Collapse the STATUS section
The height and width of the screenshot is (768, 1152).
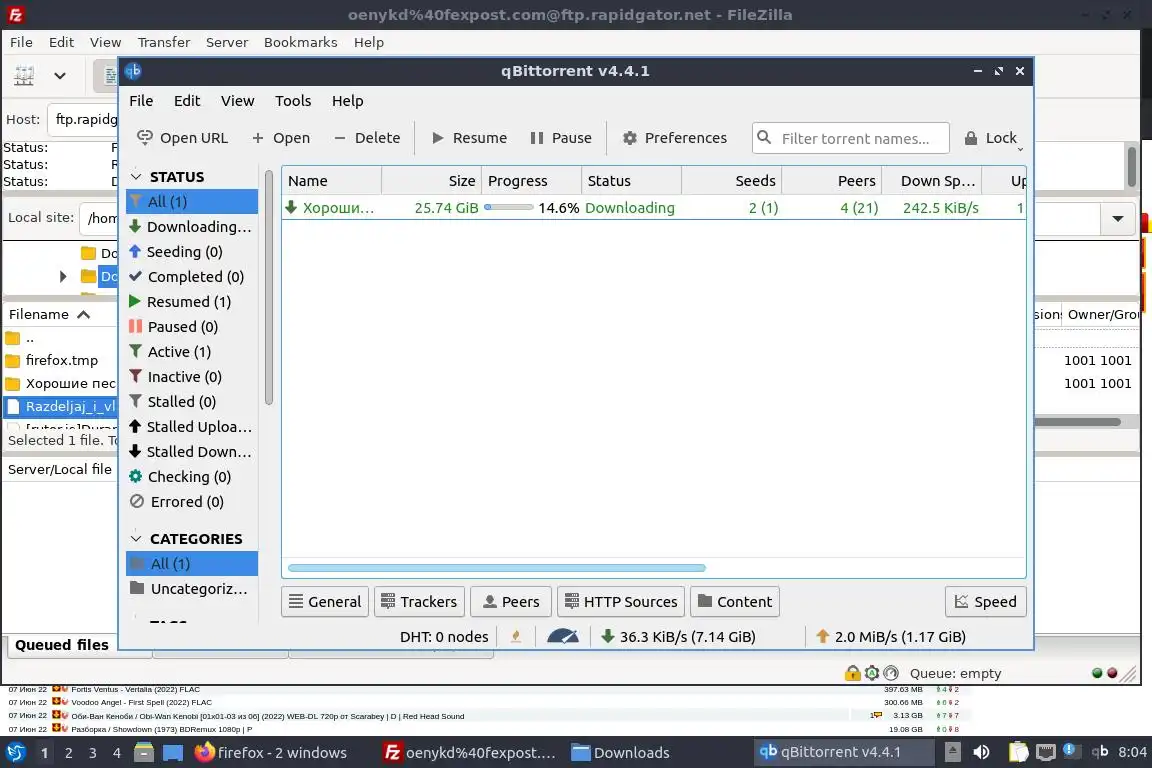136,177
